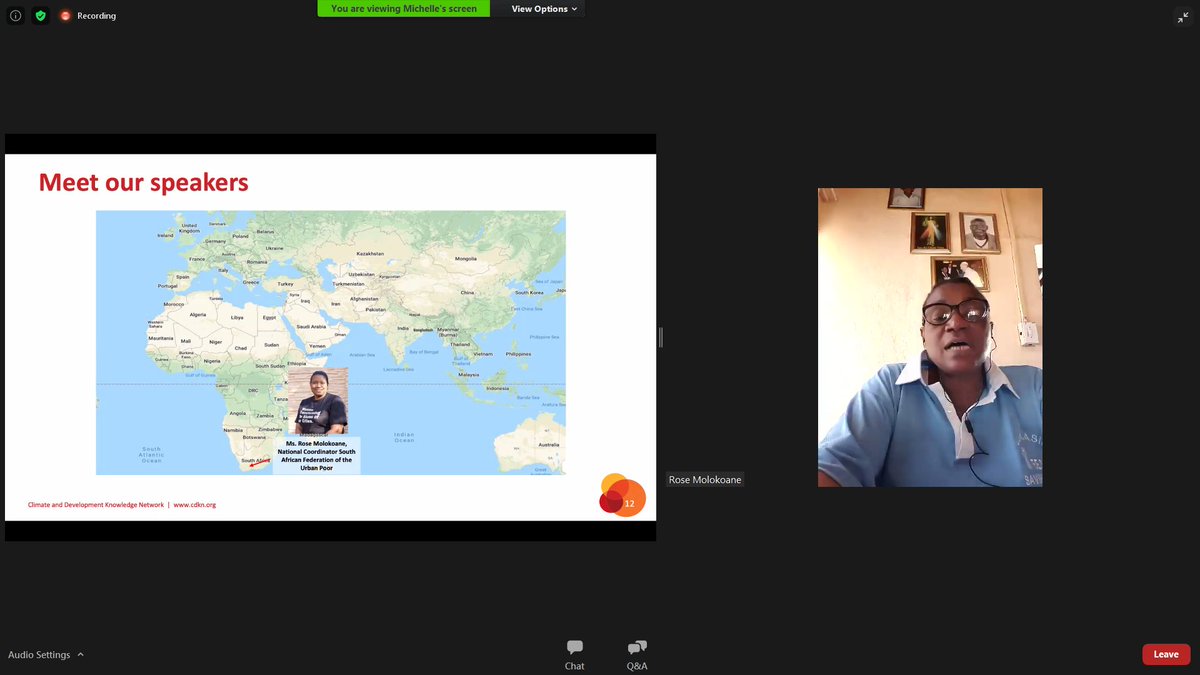Click the Philippines label on the map
Image resolution: width=1200 pixels, height=675 pixels.
tap(518, 354)
